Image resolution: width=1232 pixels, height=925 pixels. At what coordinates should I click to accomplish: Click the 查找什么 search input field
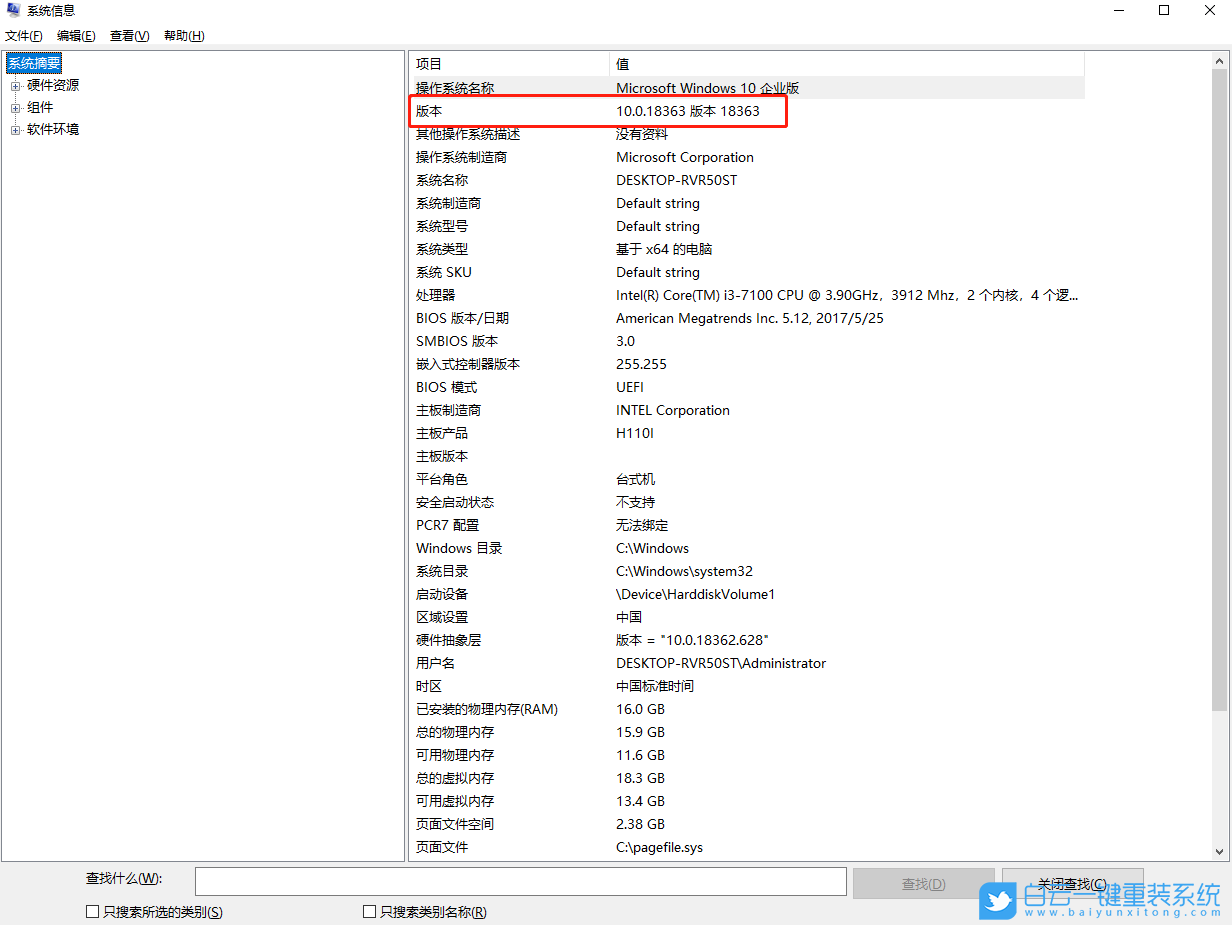520,881
